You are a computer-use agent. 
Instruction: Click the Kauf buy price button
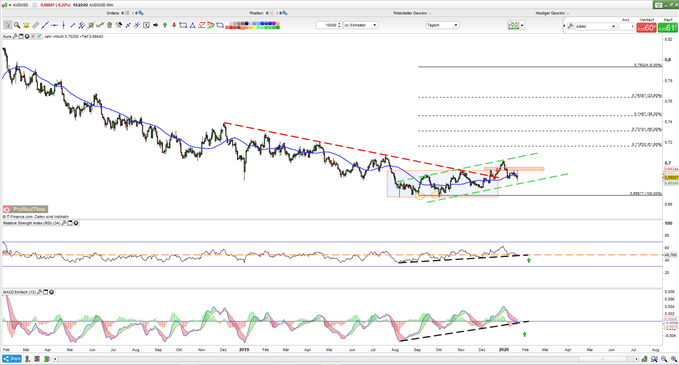(x=668, y=27)
